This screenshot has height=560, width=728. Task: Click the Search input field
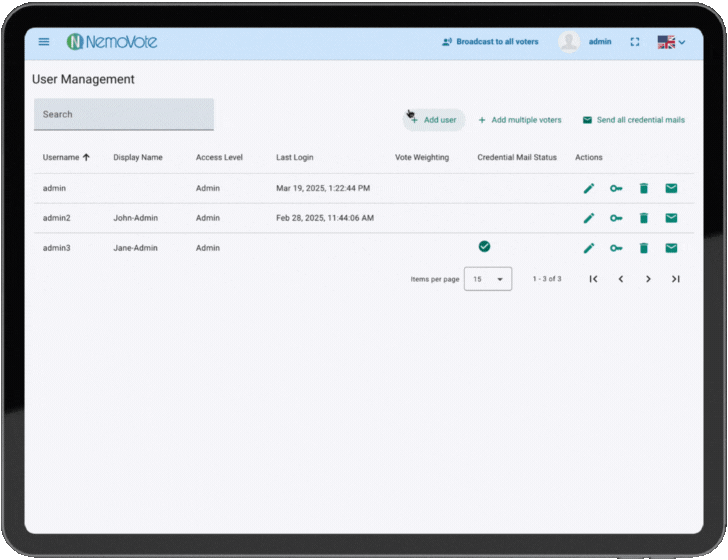[x=124, y=114]
